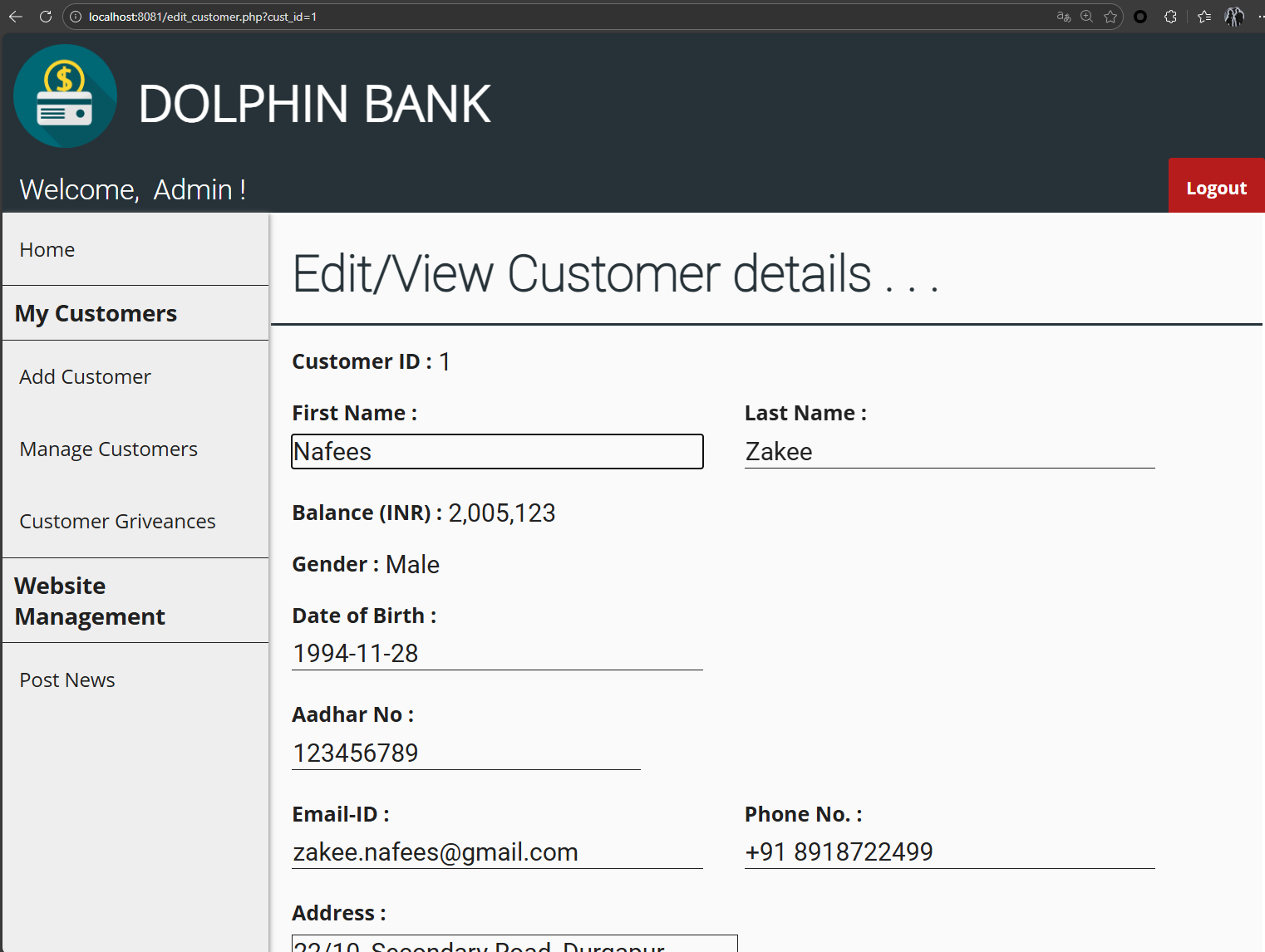This screenshot has width=1265, height=952.
Task: Click the Last Name field containing Zakee
Action: coord(949,452)
